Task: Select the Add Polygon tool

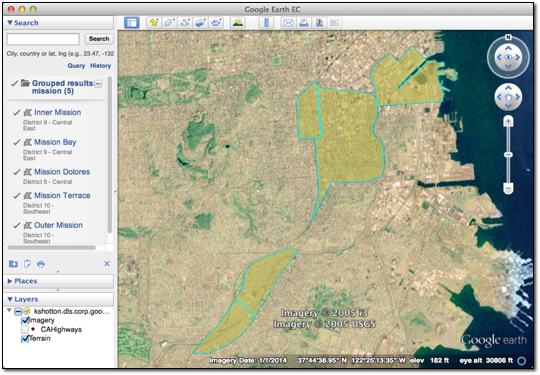Action: [x=169, y=23]
